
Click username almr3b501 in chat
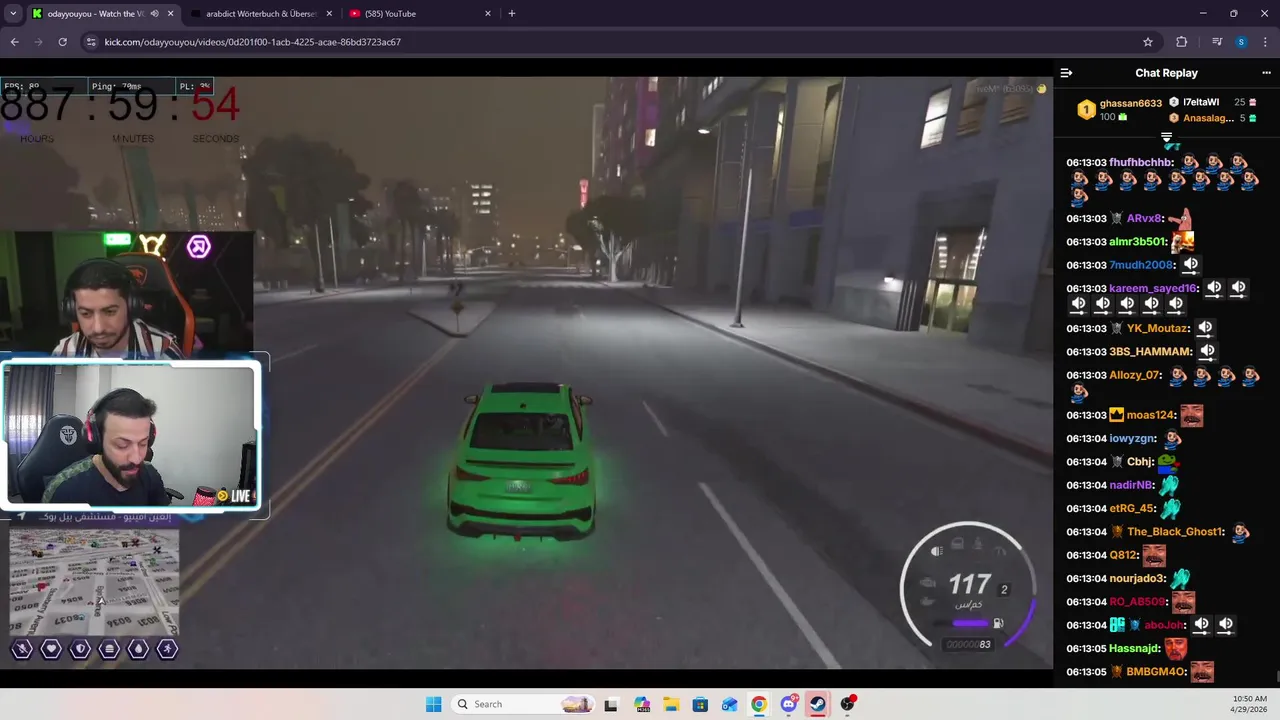pos(1138,241)
